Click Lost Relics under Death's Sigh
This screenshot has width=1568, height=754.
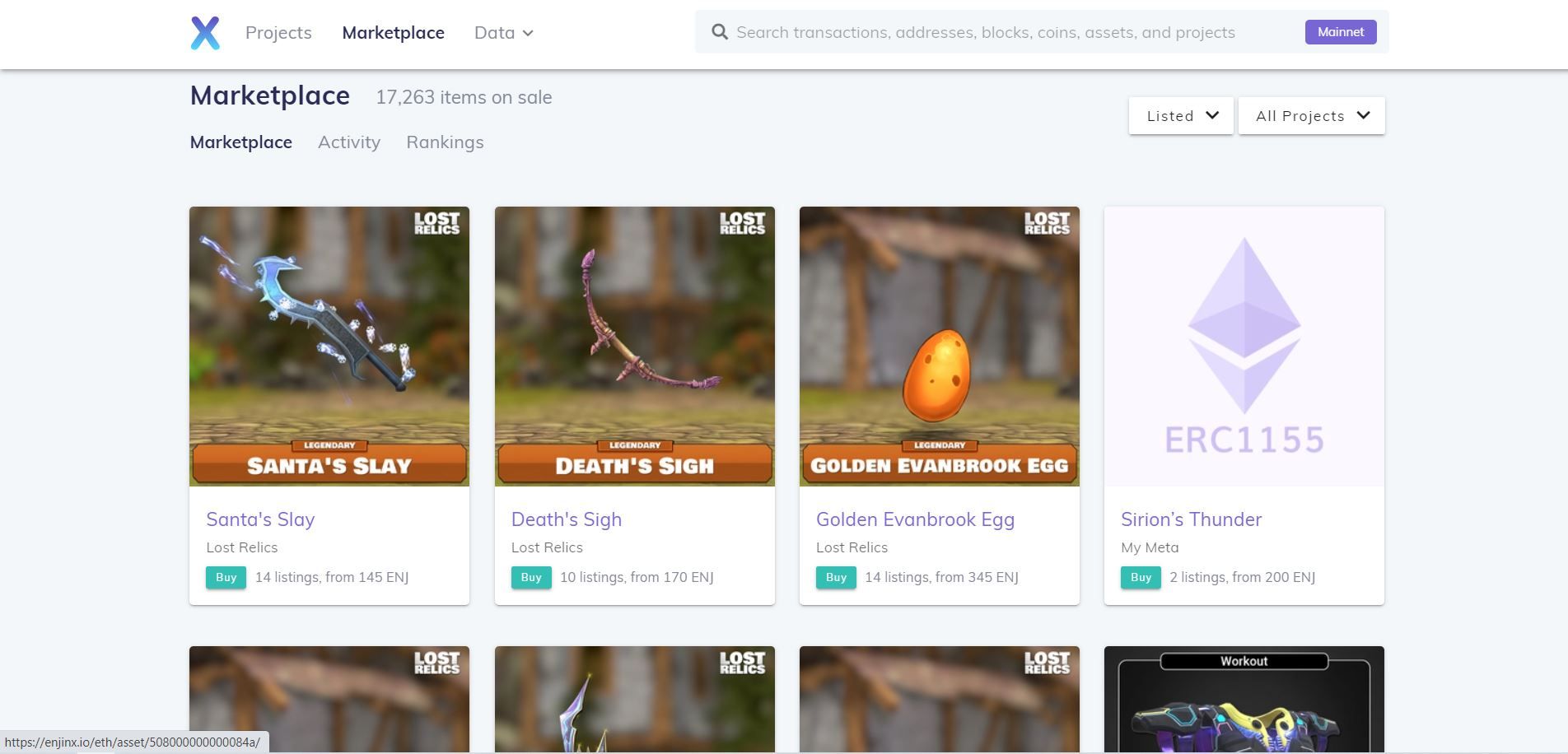547,547
